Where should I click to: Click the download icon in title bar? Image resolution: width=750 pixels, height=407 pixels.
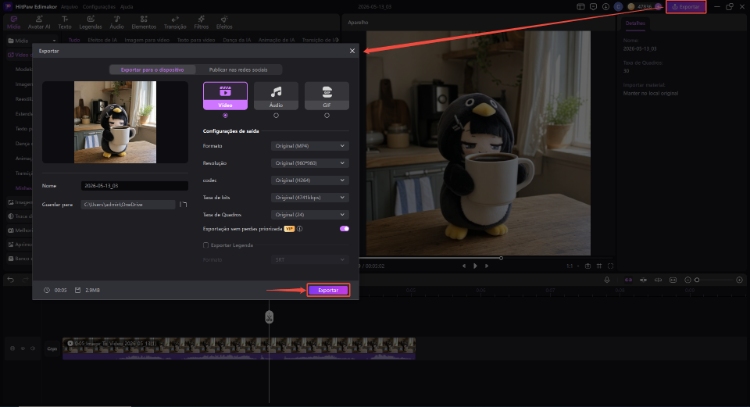tap(606, 7)
